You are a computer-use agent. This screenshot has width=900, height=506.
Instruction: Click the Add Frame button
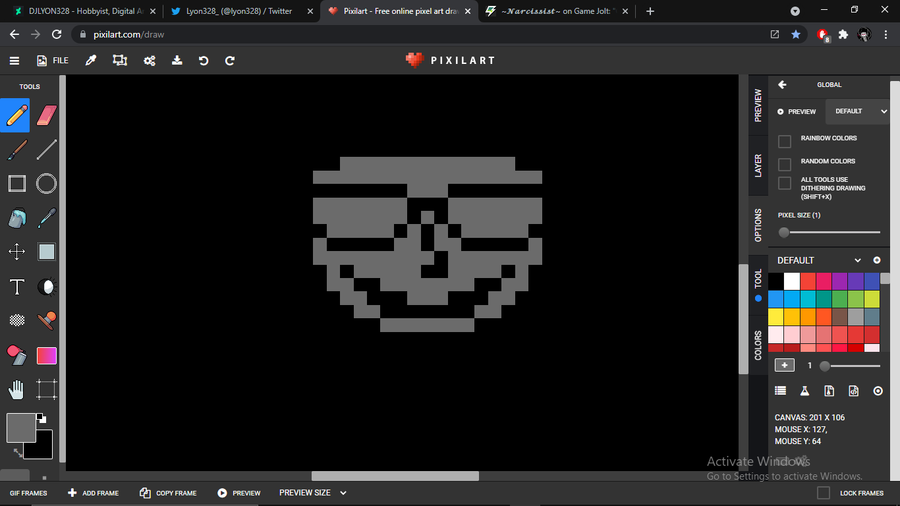tap(93, 493)
